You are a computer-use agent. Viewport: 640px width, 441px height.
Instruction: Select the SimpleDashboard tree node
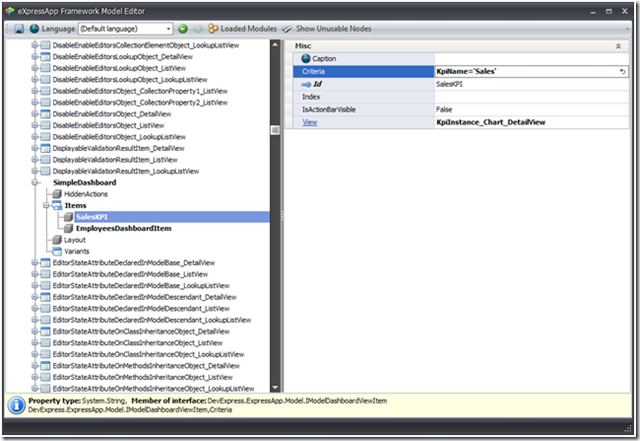[x=84, y=183]
